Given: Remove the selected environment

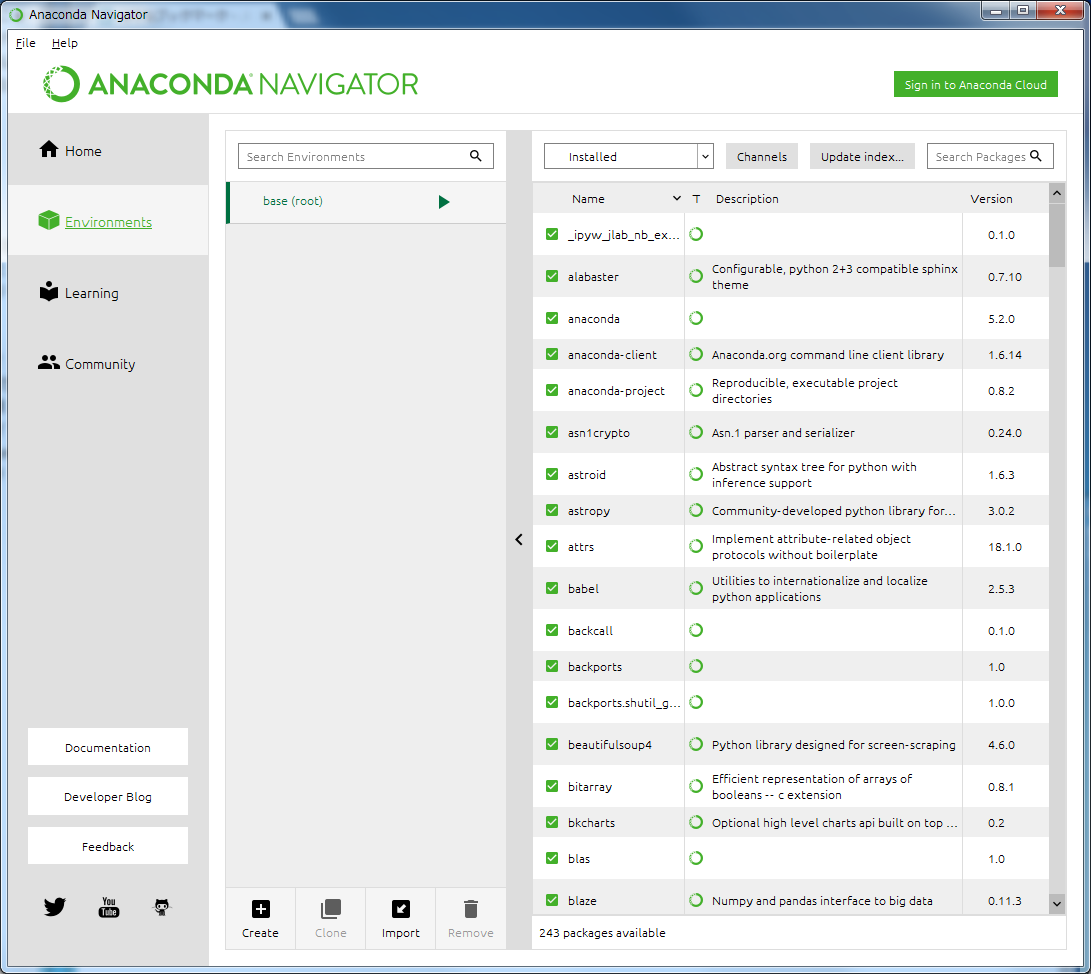Looking at the screenshot, I should 470,918.
